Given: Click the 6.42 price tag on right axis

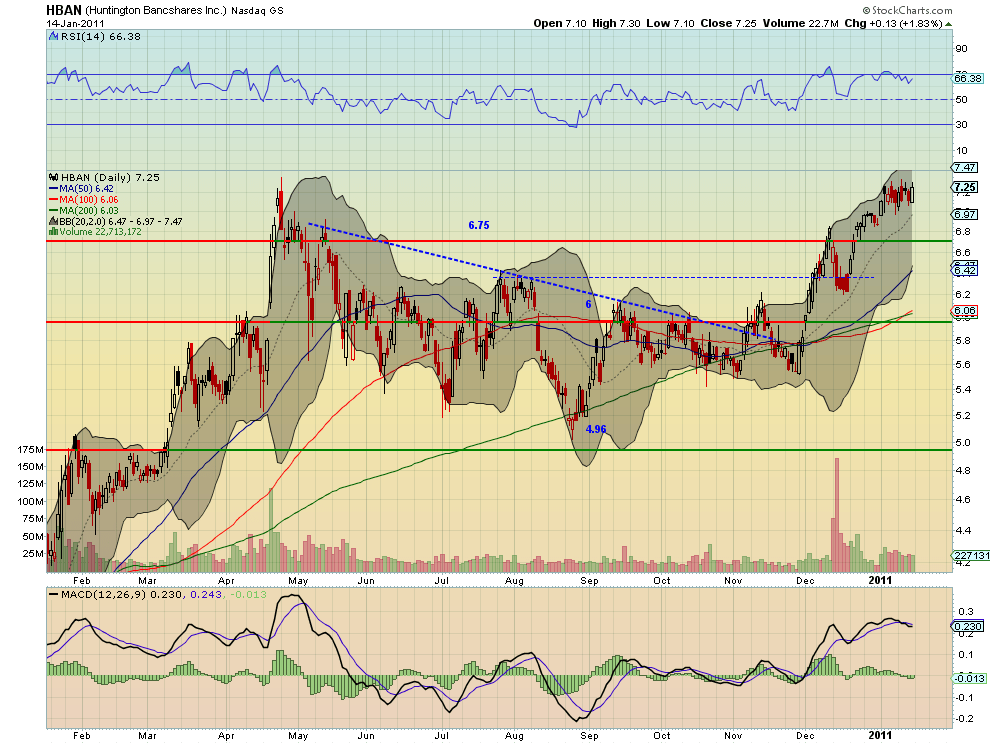Looking at the screenshot, I should [965, 270].
